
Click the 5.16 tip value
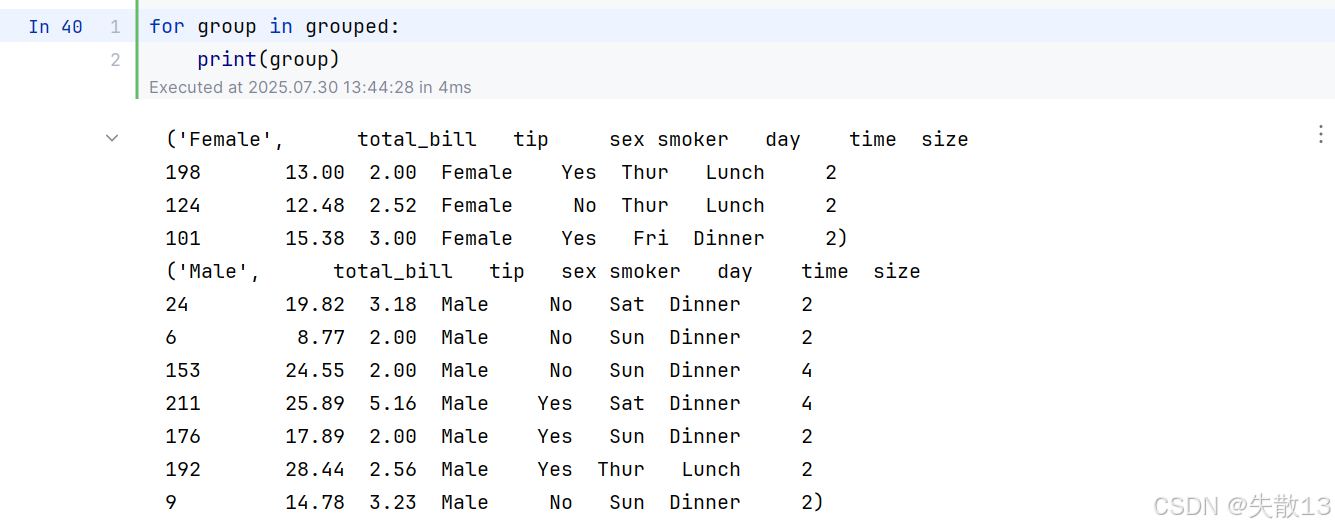pos(393,404)
